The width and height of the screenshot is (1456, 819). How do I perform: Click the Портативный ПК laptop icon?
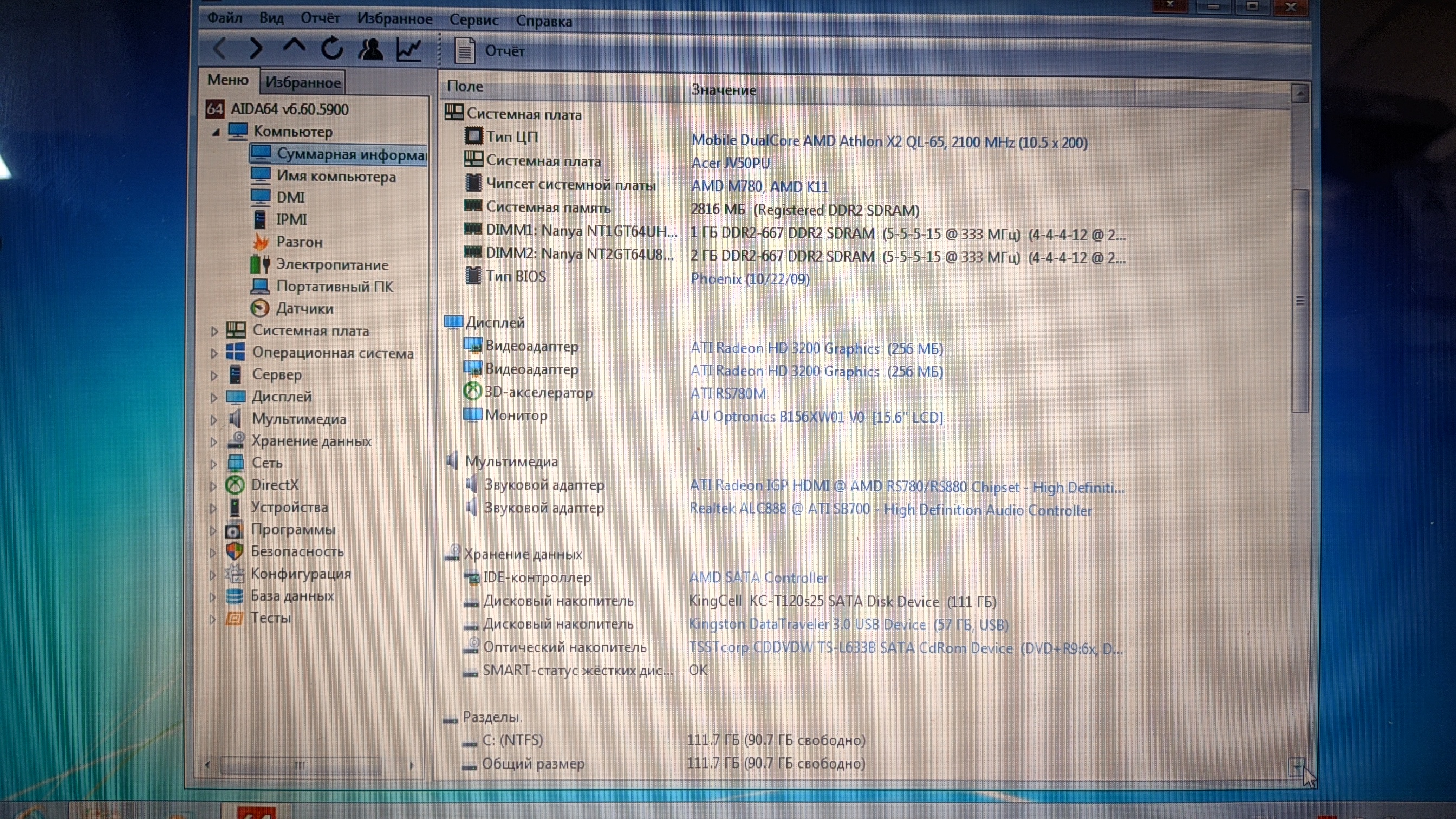coord(260,287)
